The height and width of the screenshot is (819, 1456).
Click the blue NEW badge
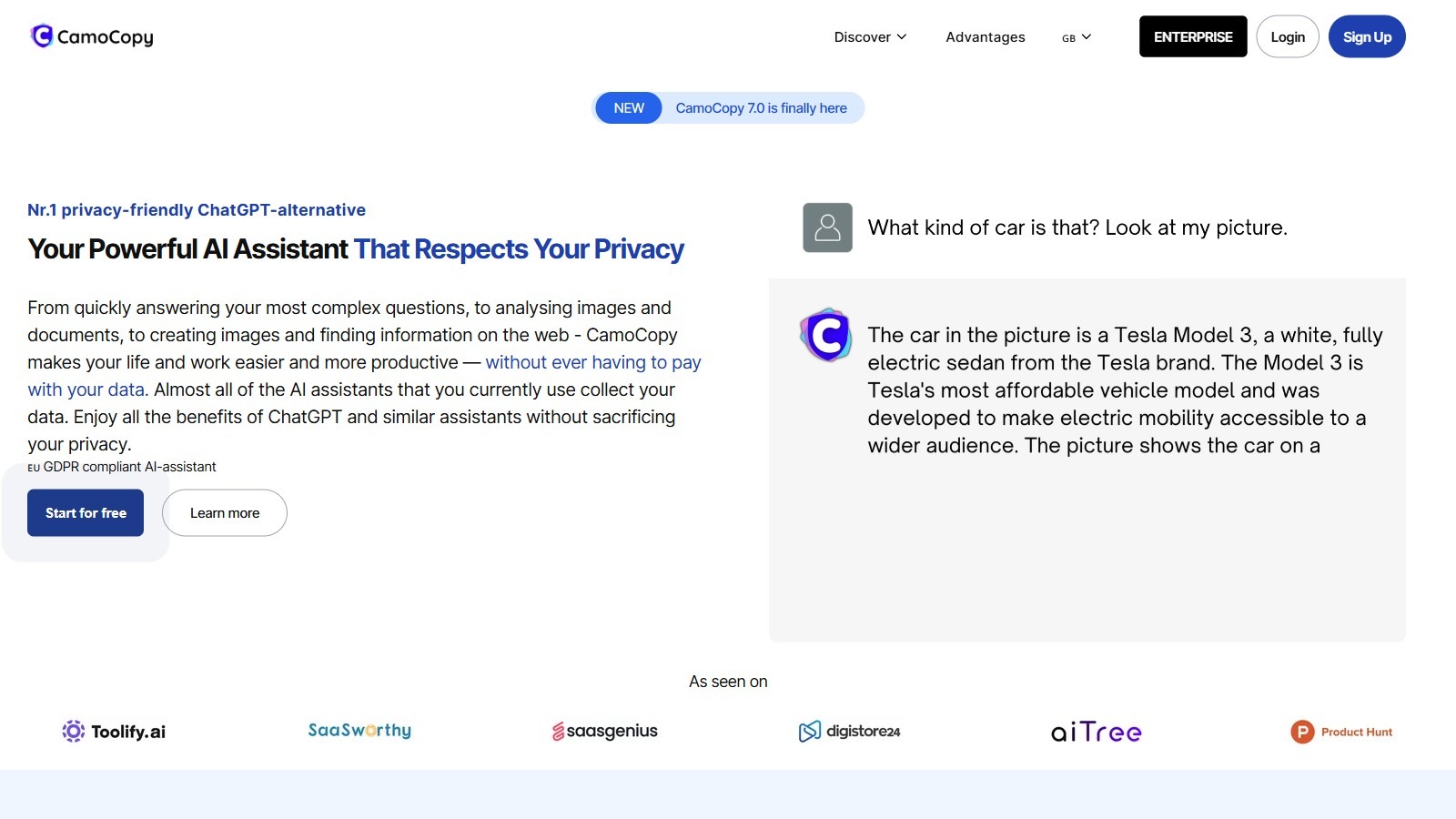[x=629, y=108]
